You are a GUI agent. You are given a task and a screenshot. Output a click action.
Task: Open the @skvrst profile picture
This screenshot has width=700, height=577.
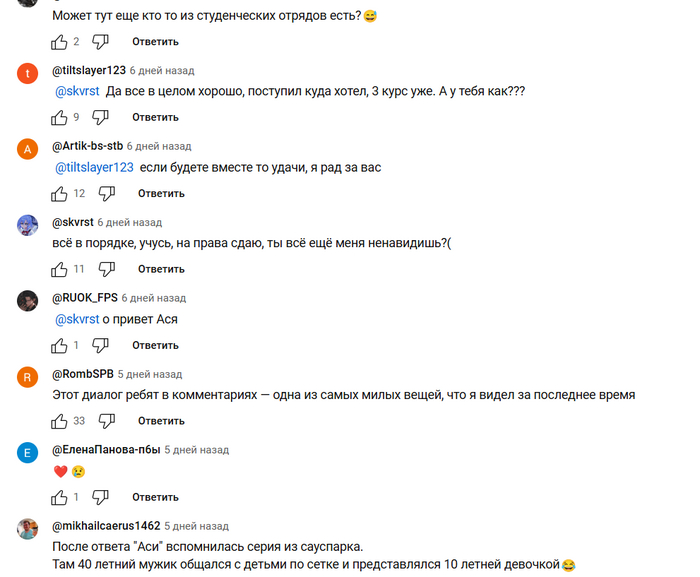[28, 225]
